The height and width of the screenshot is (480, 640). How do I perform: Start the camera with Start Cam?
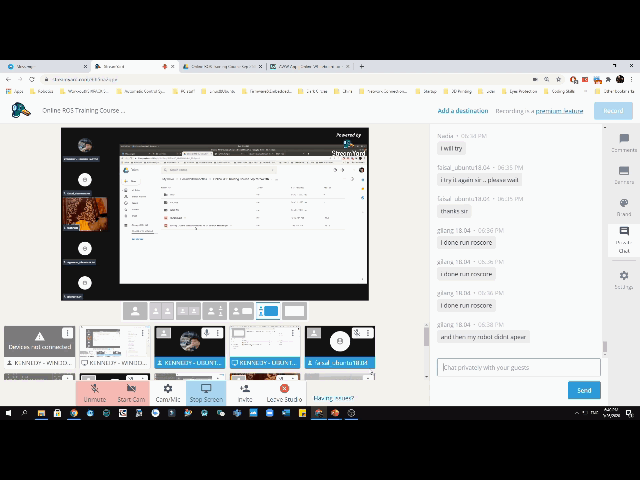click(x=131, y=393)
